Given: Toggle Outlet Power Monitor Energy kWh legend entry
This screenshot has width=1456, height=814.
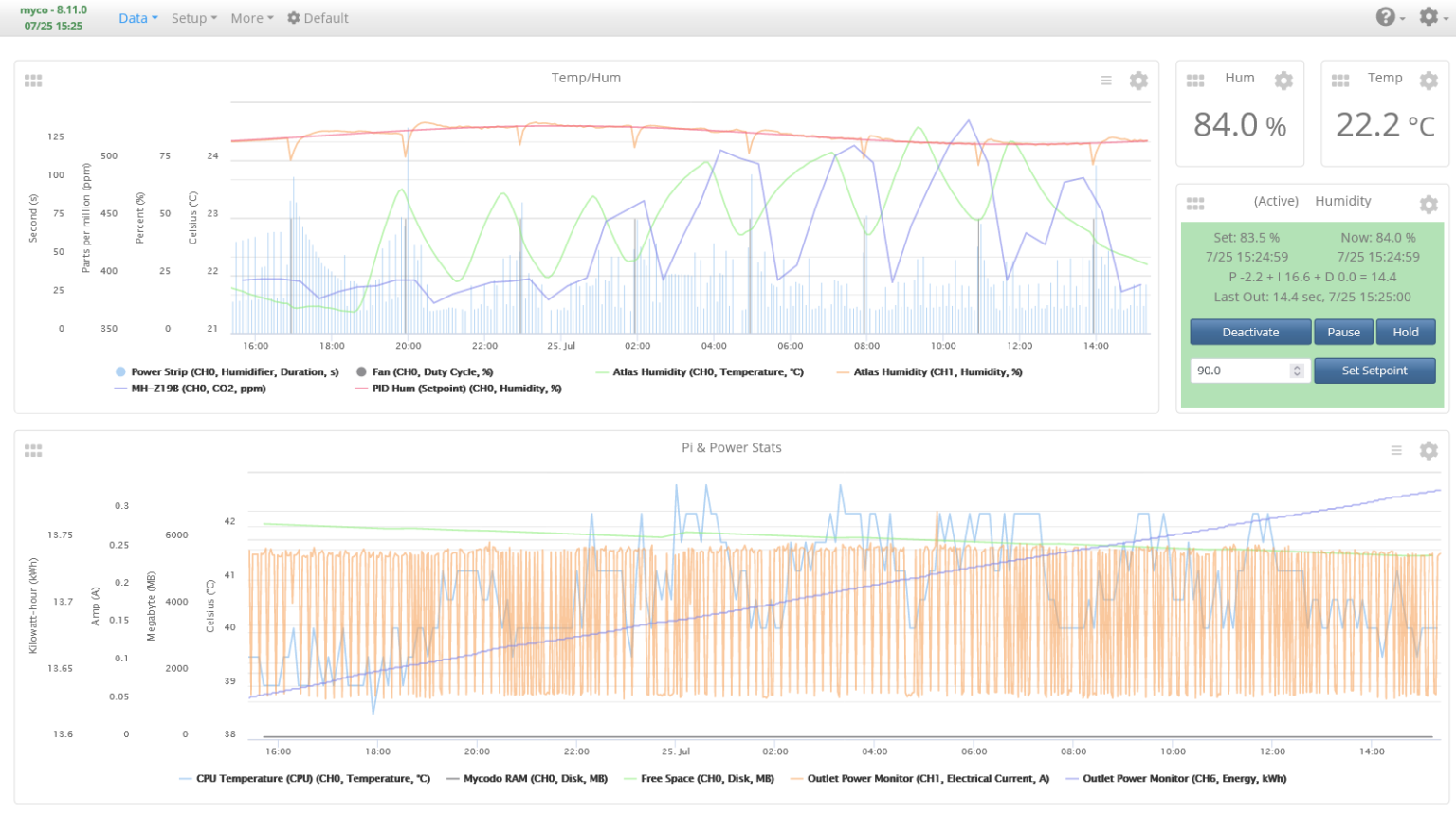Looking at the screenshot, I should click(x=1184, y=779).
